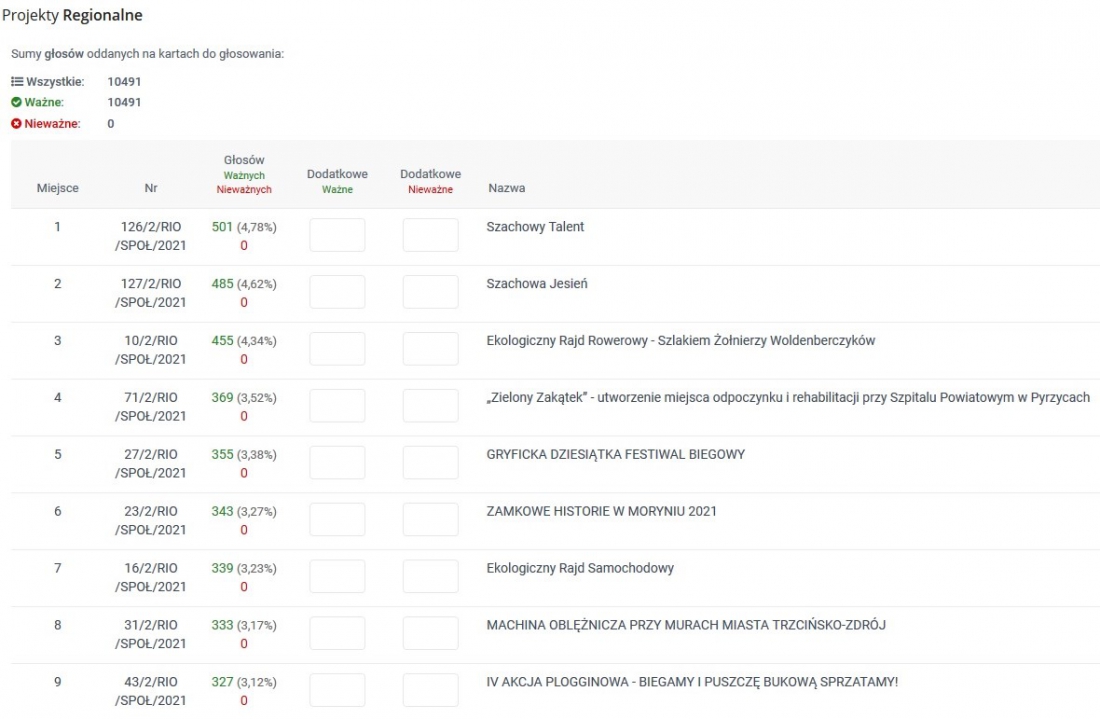Image resolution: width=1100 pixels, height=719 pixels.
Task: Click the red X icon beside Nieważne
Action: click(x=16, y=124)
